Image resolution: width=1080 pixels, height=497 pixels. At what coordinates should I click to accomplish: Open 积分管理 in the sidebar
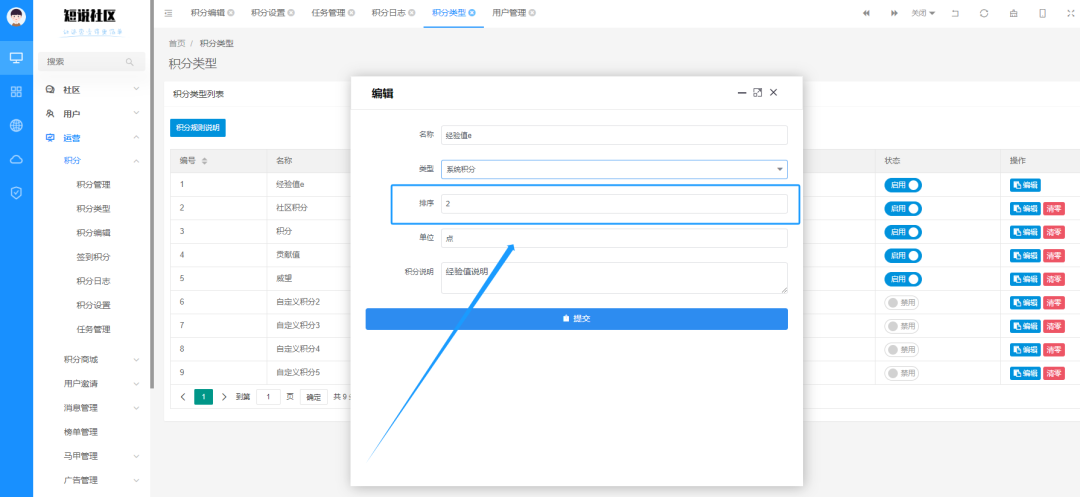[93, 185]
